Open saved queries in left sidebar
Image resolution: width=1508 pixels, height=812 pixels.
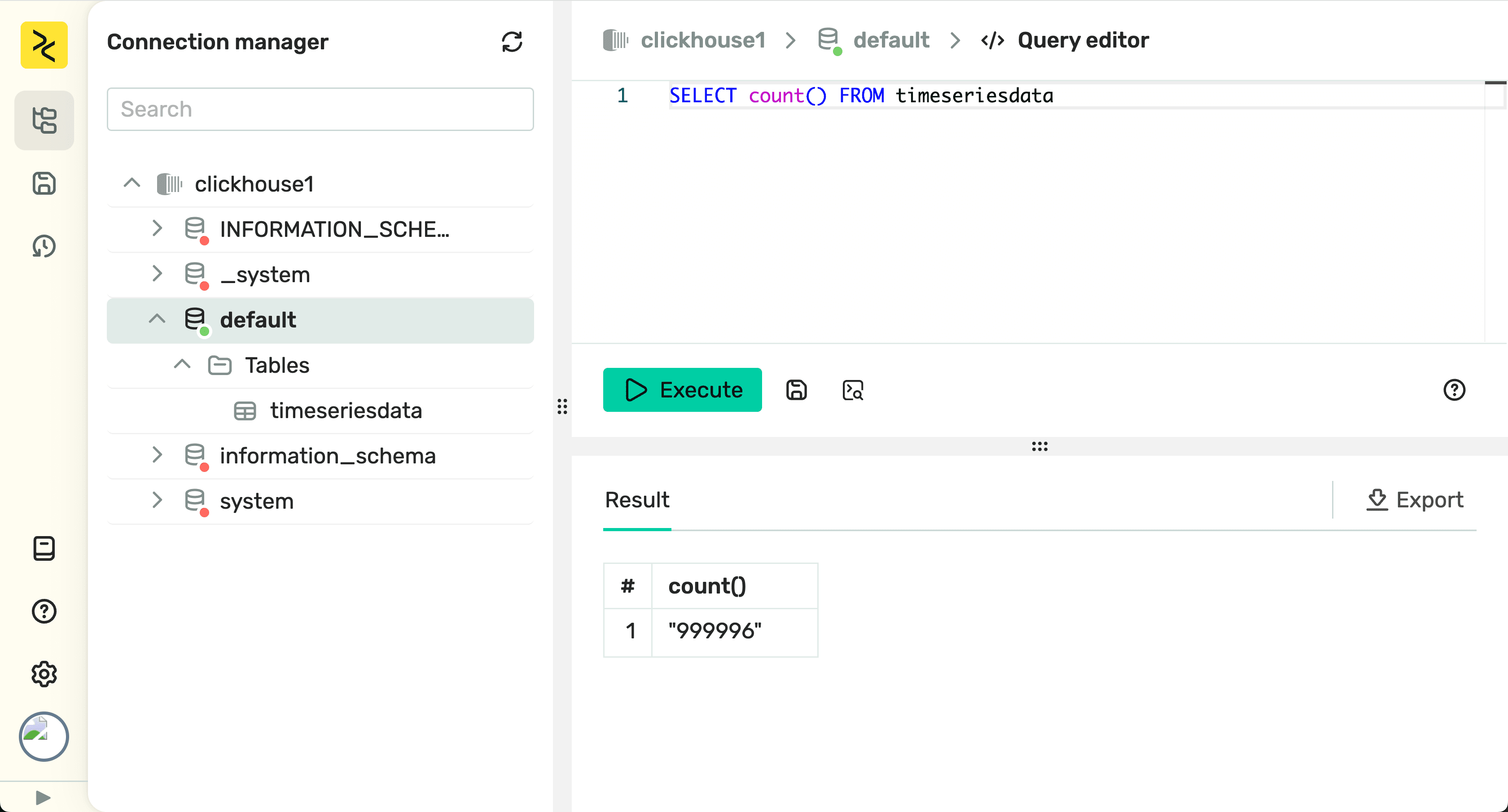click(x=44, y=183)
